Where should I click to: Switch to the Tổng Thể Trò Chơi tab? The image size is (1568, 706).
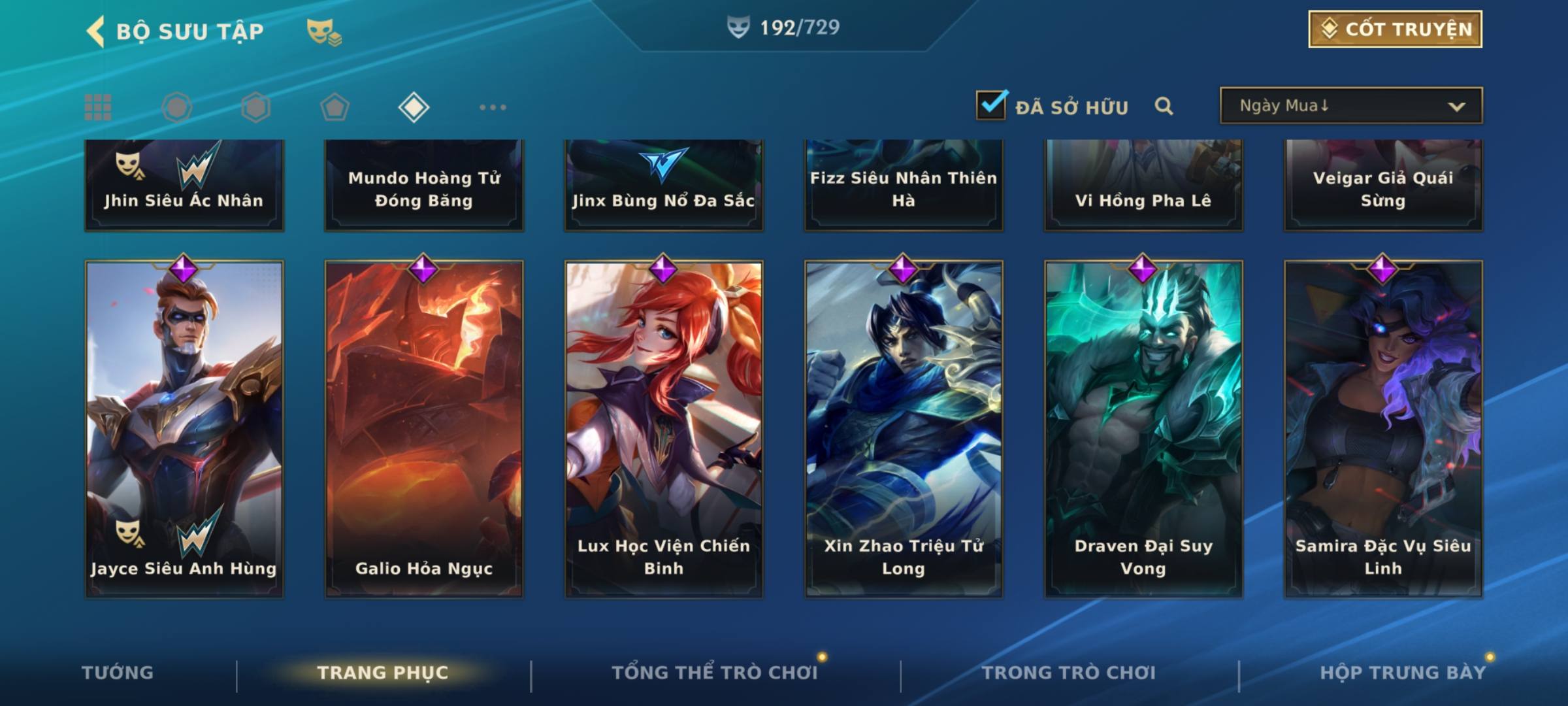pyautogui.click(x=715, y=673)
